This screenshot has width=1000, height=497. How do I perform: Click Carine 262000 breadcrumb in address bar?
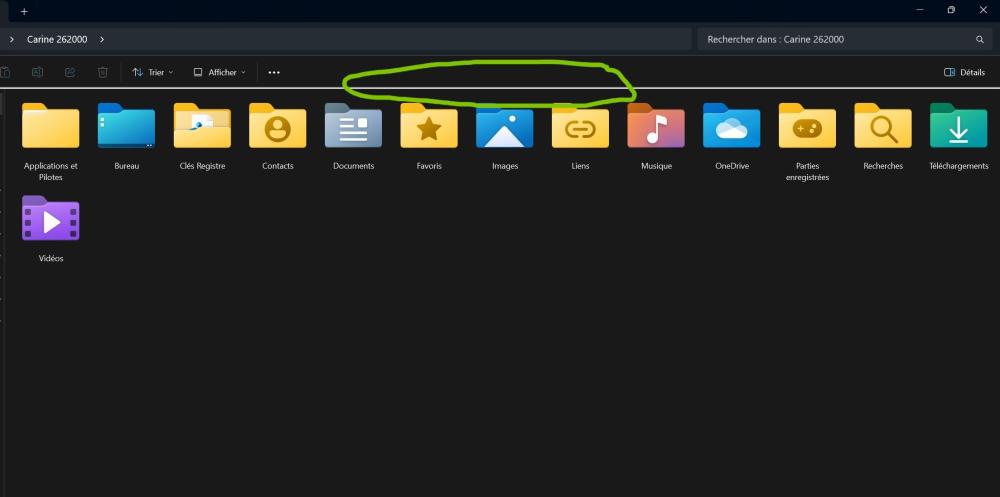pyautogui.click(x=57, y=40)
